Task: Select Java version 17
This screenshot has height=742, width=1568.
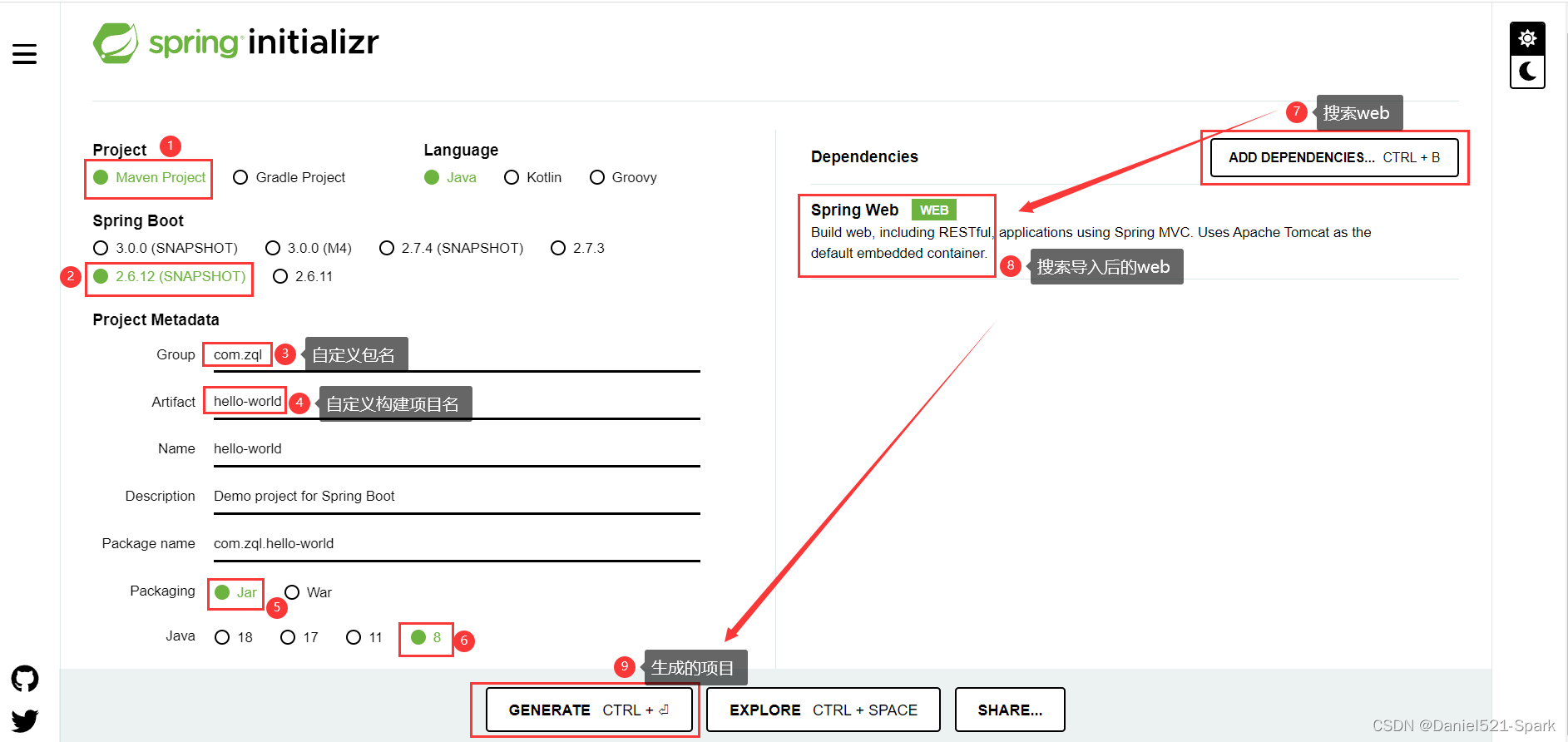Action: [x=299, y=637]
